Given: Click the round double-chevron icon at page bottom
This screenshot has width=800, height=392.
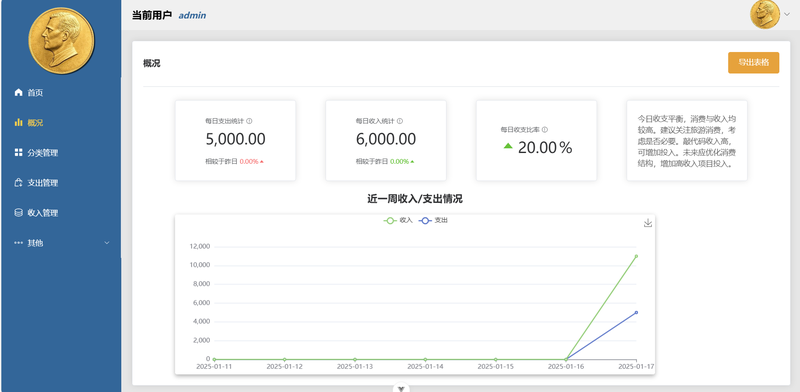Looking at the screenshot, I should point(401,389).
